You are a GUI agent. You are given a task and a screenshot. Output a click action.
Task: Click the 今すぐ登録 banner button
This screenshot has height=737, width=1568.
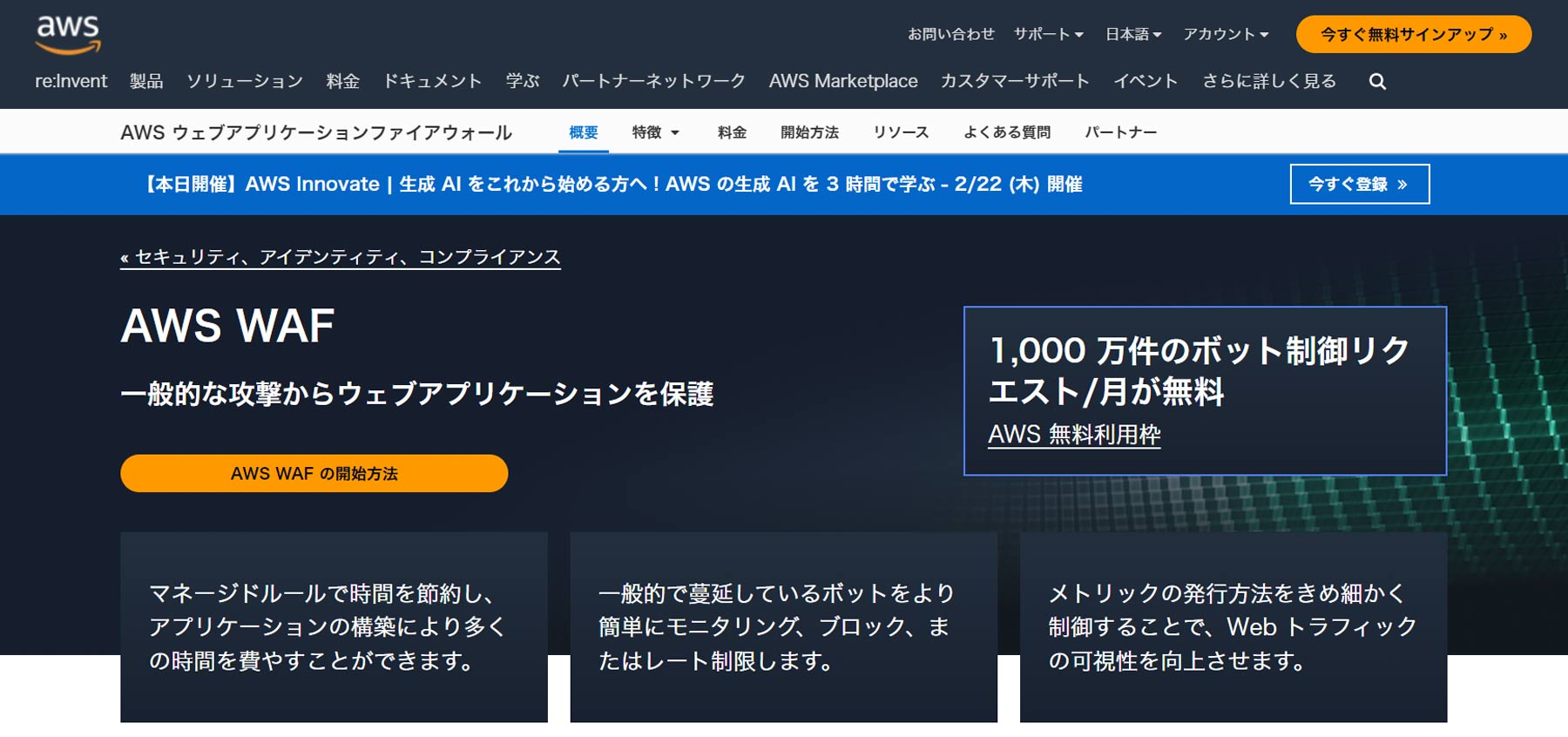(1359, 184)
